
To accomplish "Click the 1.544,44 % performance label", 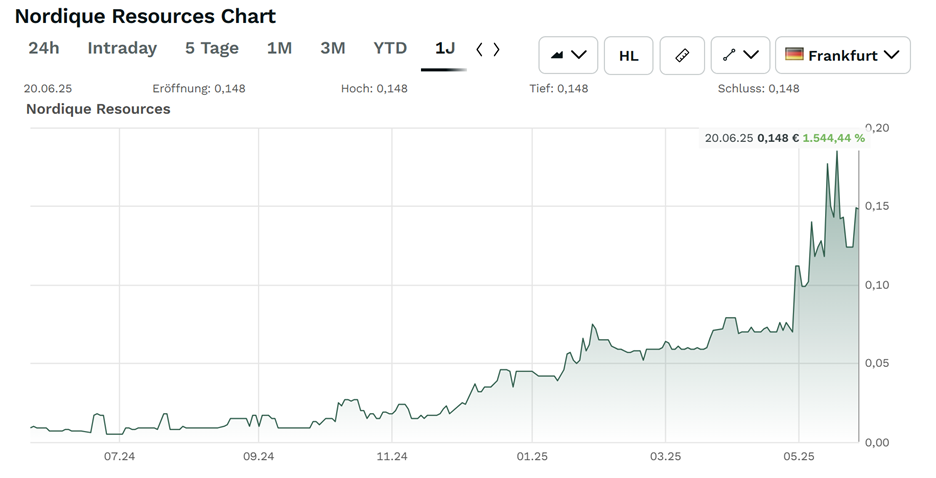I will tap(833, 138).
